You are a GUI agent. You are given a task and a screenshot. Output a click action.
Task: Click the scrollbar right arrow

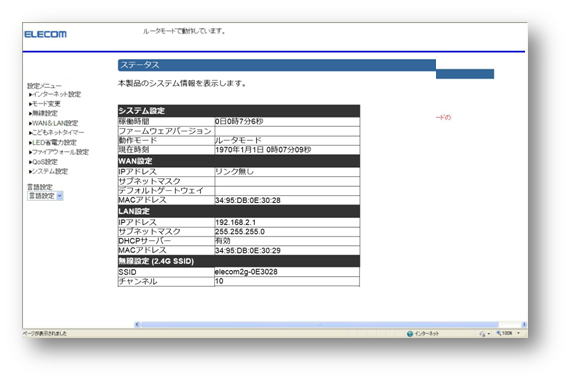(x=524, y=324)
